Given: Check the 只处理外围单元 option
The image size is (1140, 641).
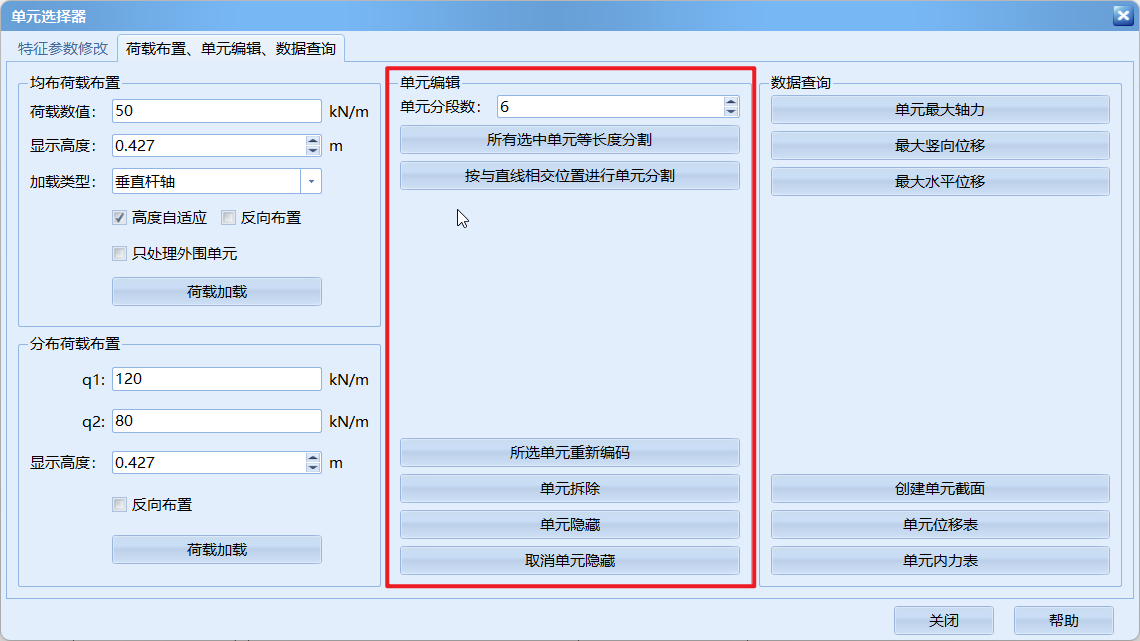Looking at the screenshot, I should click(120, 254).
